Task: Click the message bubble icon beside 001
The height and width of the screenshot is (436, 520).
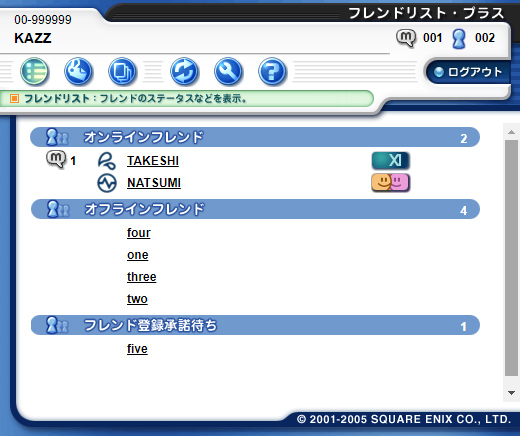Action: 406,38
